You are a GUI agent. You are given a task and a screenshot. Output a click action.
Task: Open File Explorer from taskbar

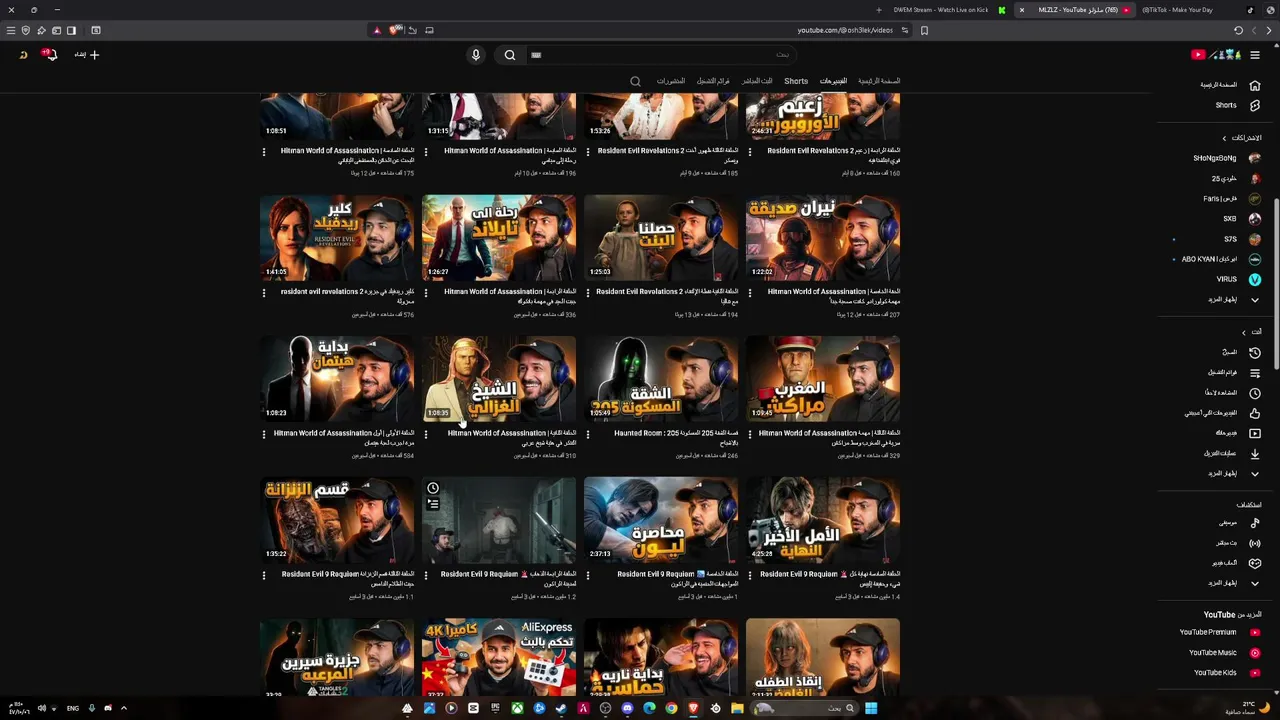coord(737,708)
